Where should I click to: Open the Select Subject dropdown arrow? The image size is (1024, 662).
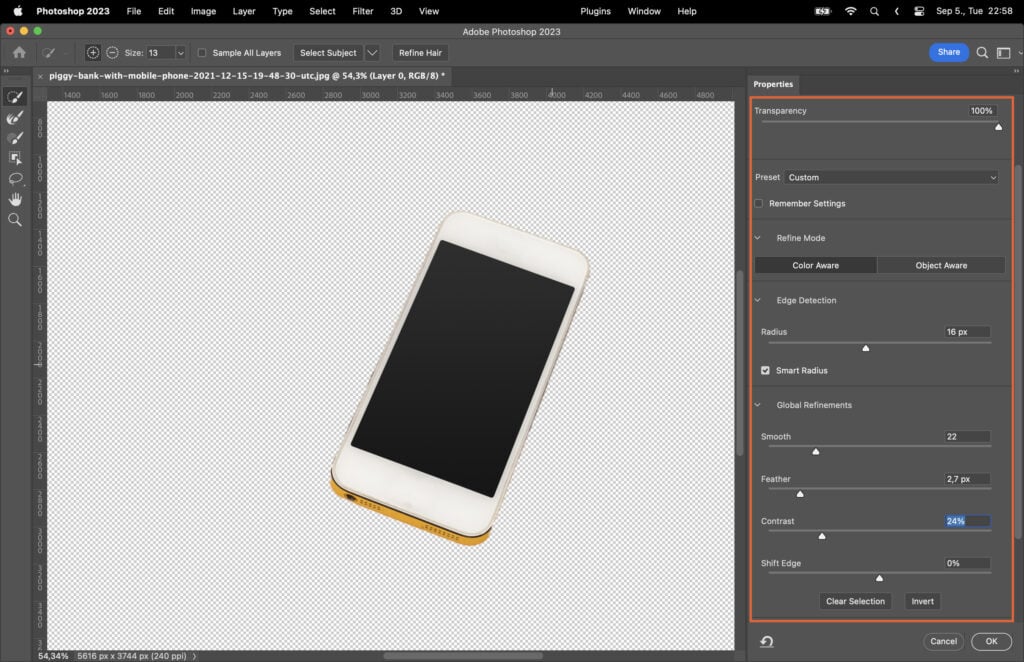[x=371, y=52]
